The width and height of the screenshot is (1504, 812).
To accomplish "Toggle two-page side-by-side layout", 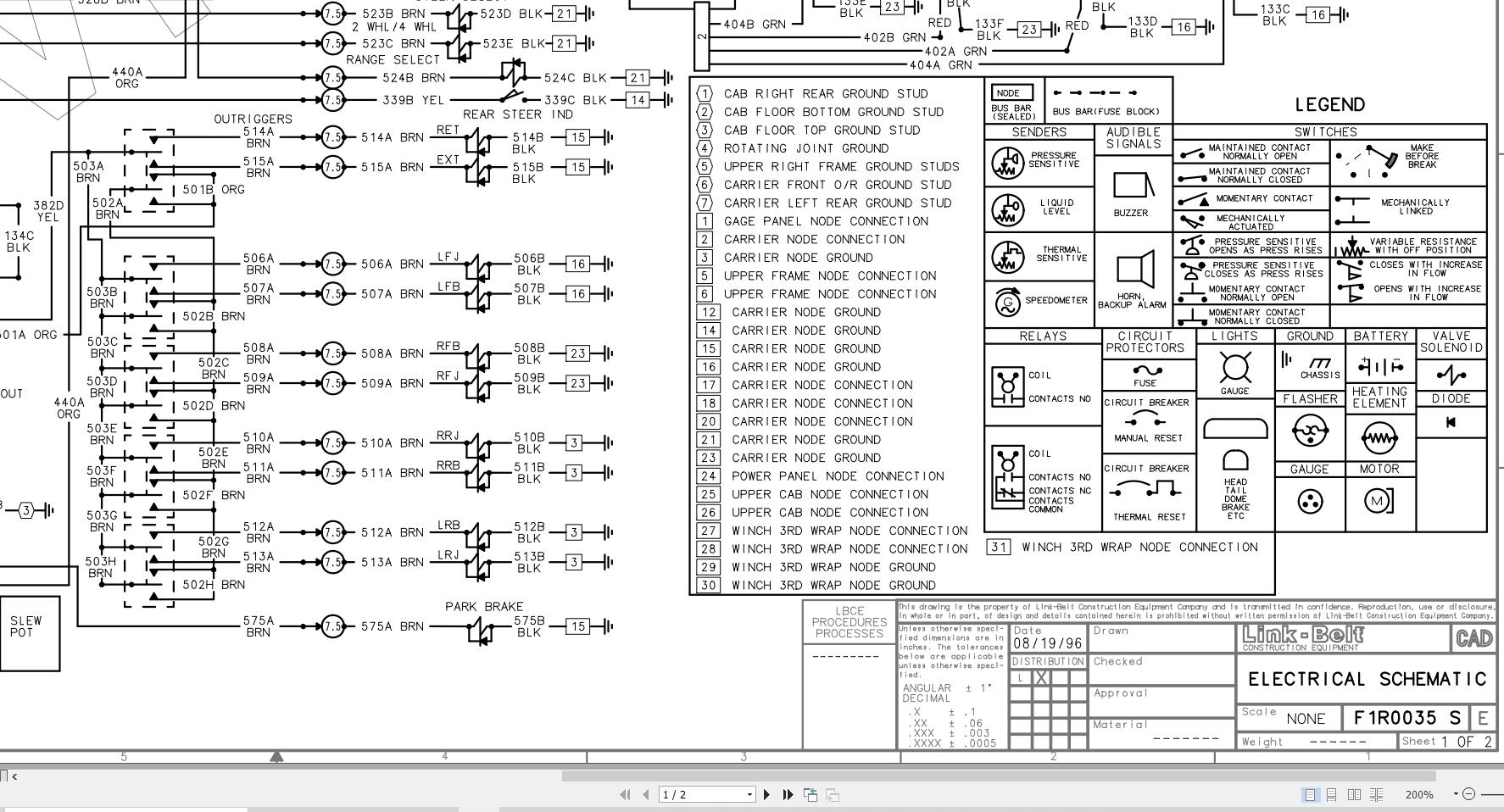I will 1356,795.
